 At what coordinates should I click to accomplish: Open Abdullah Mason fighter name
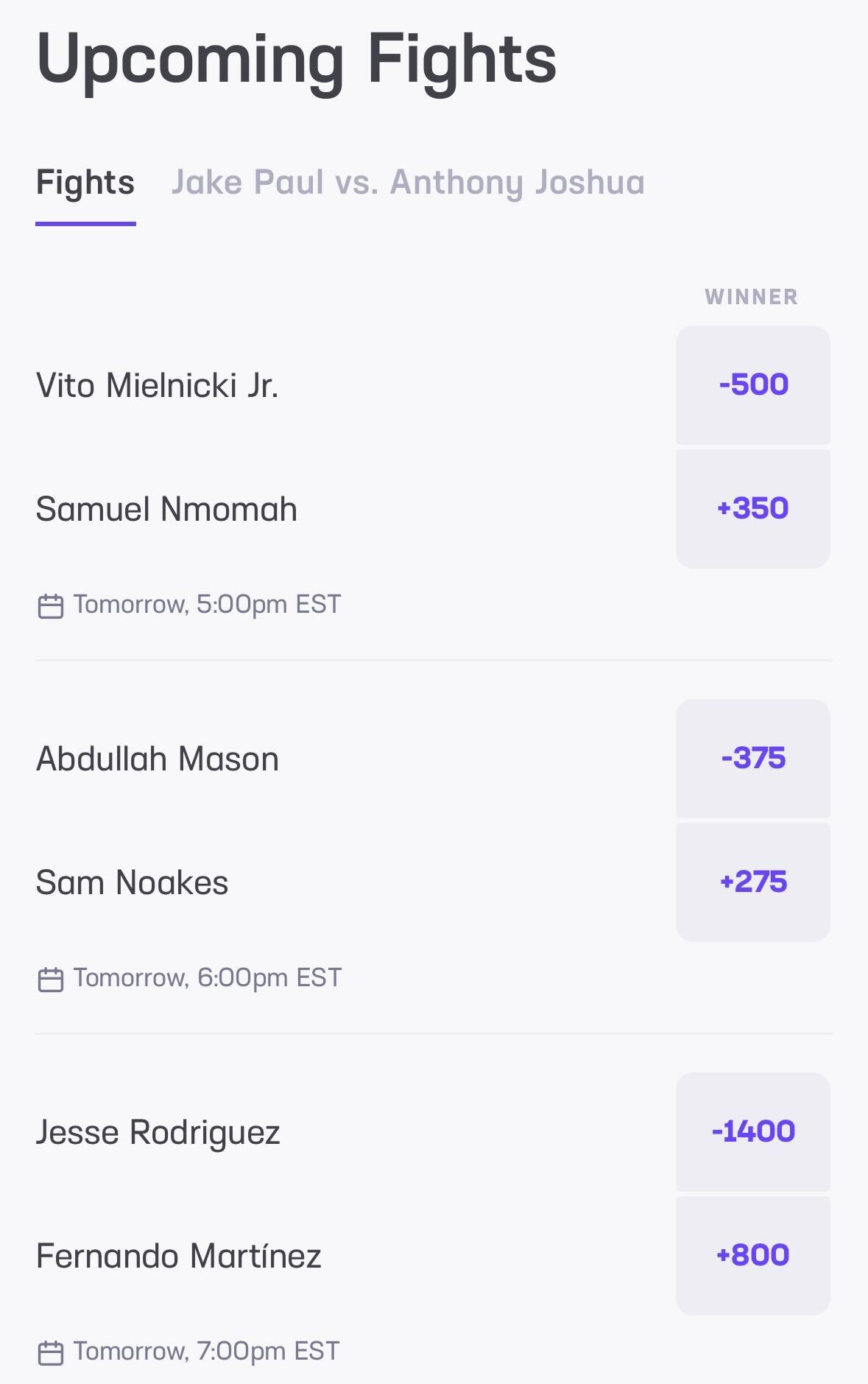[x=158, y=759]
